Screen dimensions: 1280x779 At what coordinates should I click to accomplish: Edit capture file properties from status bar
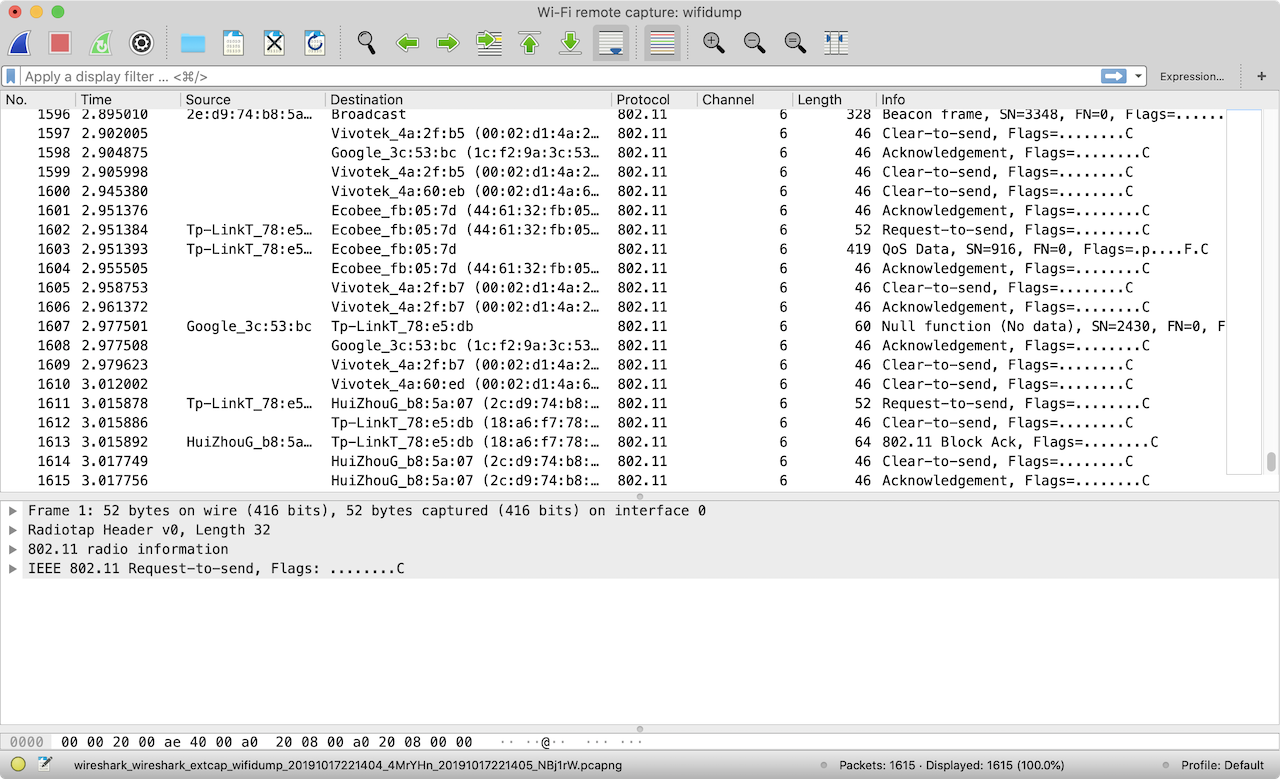(x=45, y=765)
